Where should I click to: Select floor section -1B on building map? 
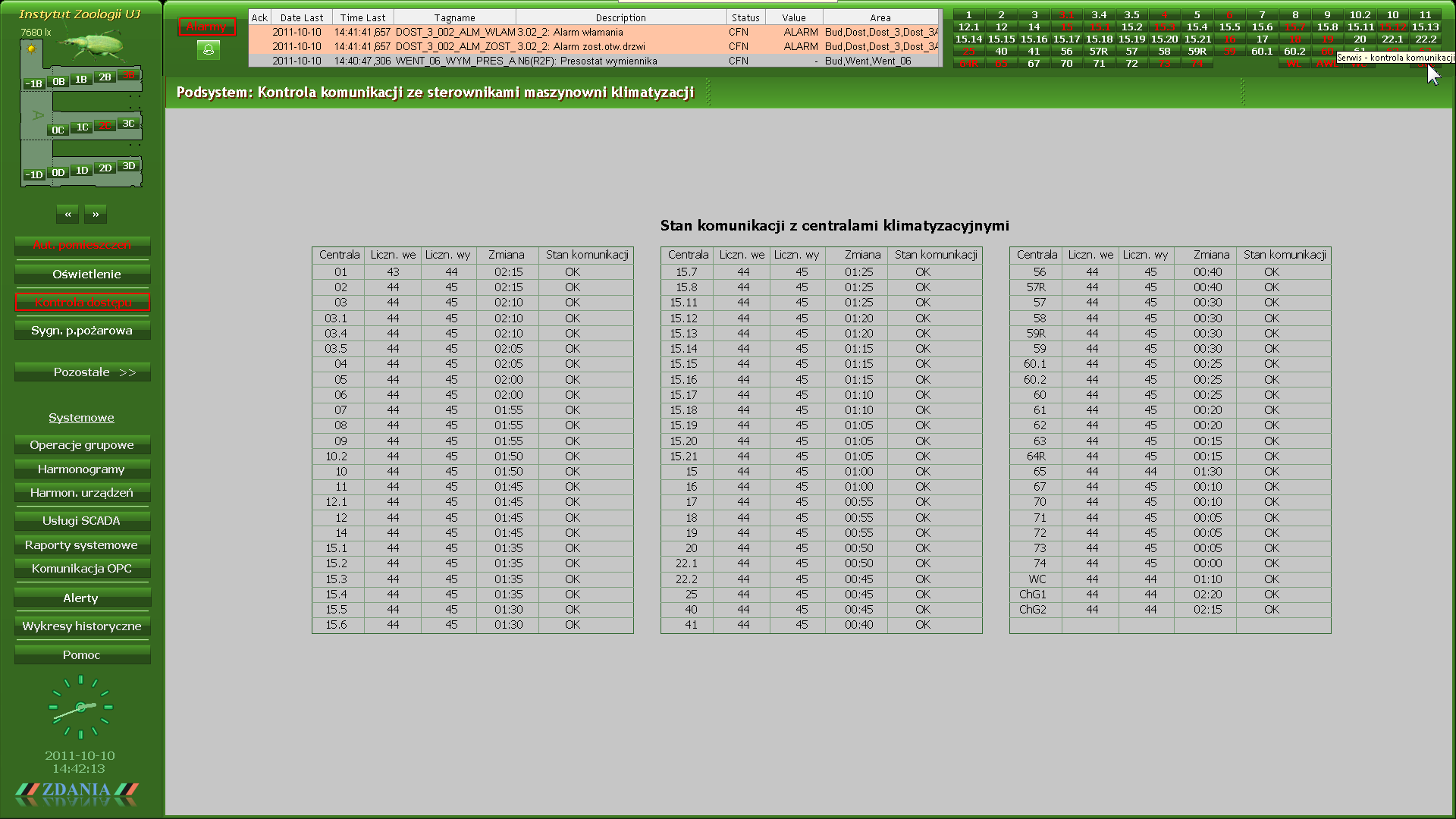(34, 84)
